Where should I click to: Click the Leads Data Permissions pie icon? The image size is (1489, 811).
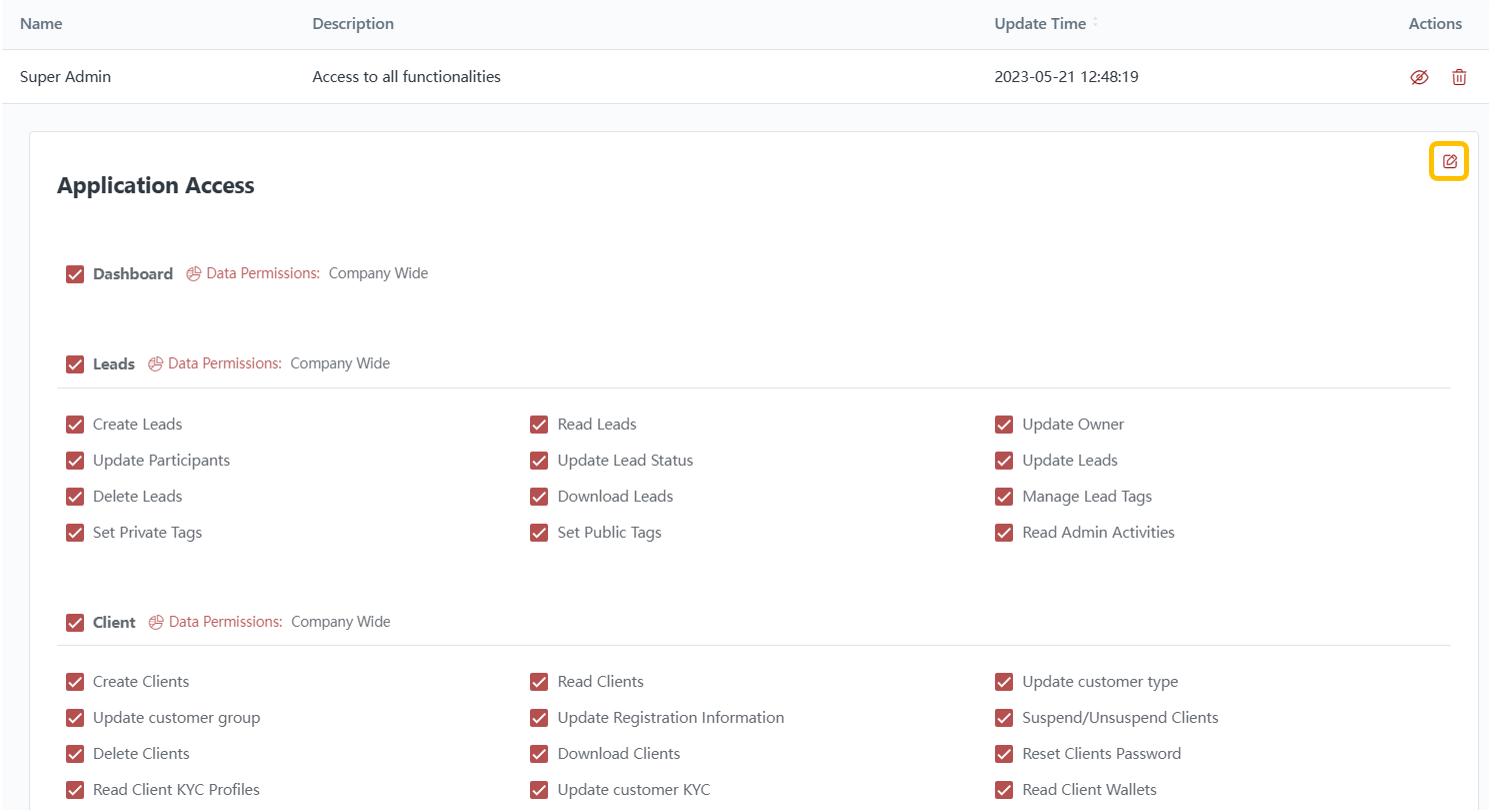point(156,364)
